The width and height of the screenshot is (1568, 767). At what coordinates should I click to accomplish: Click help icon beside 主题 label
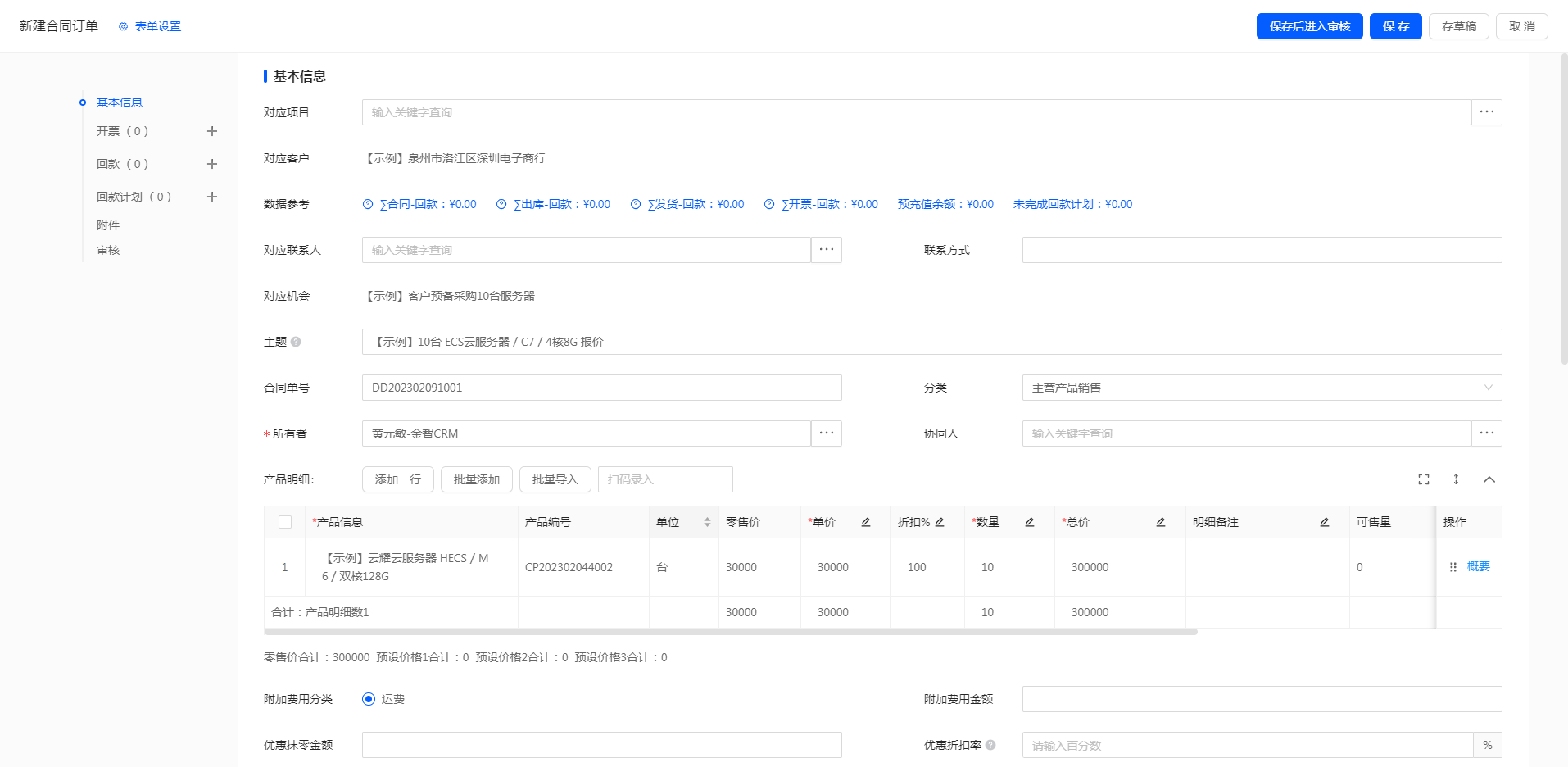(296, 342)
